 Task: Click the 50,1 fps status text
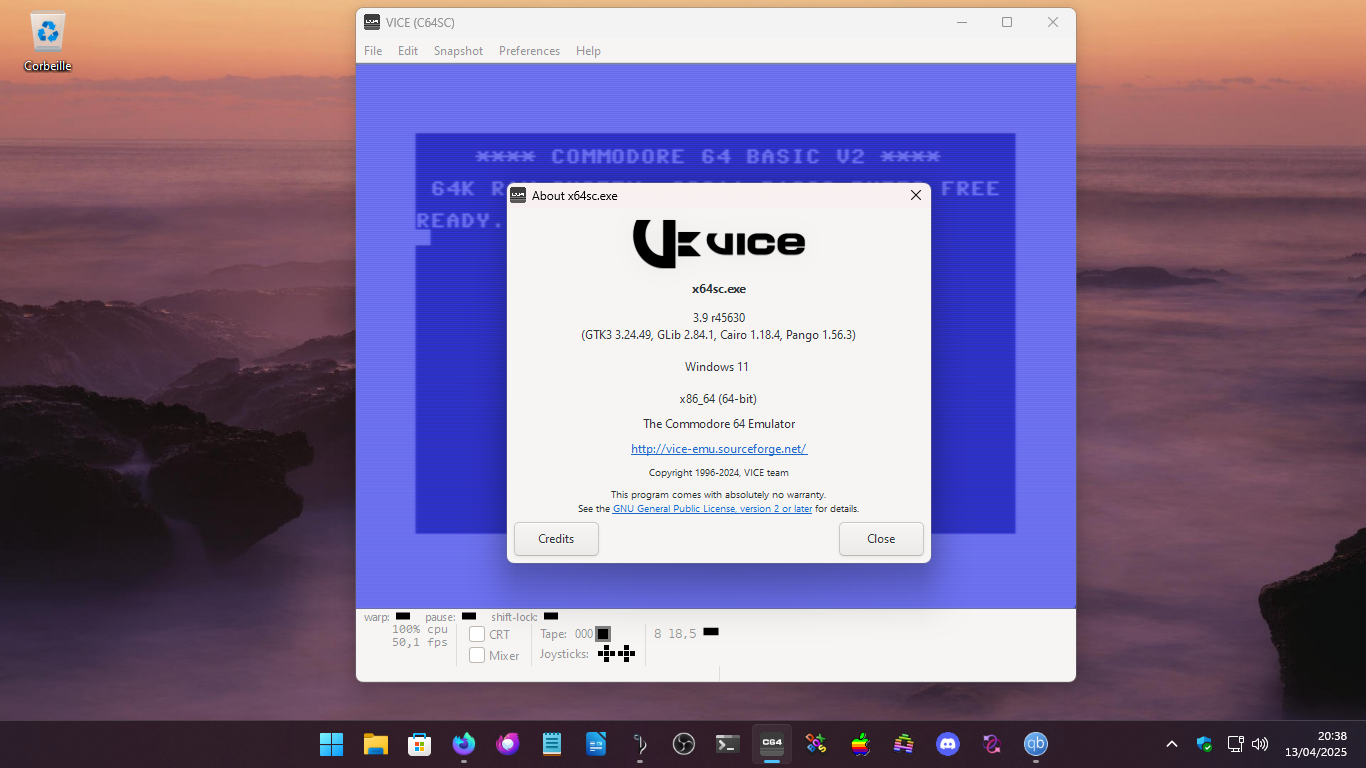(x=420, y=642)
